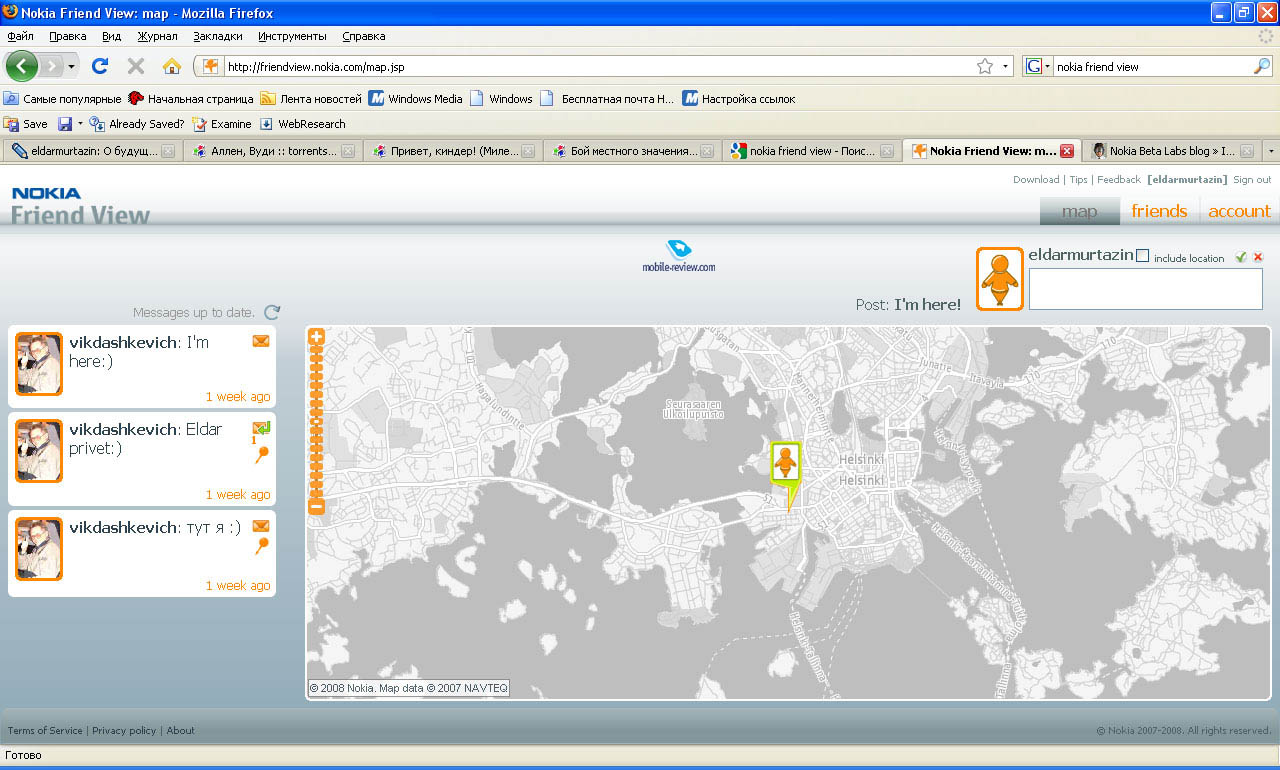
Task: Click the reply arrow icon on "Eldar privet:)" message
Action: [261, 428]
